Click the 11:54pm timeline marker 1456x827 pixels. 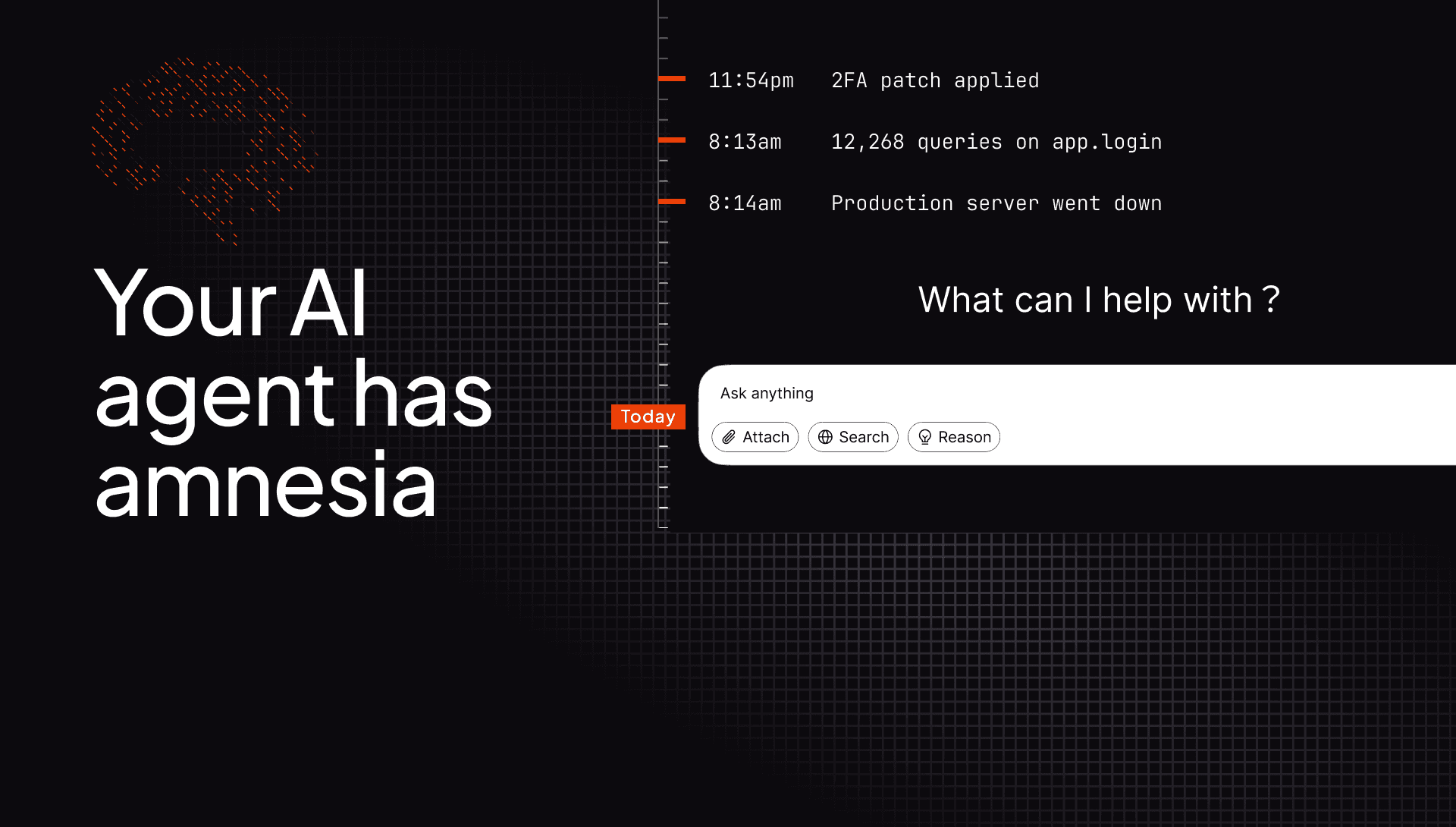672,78
